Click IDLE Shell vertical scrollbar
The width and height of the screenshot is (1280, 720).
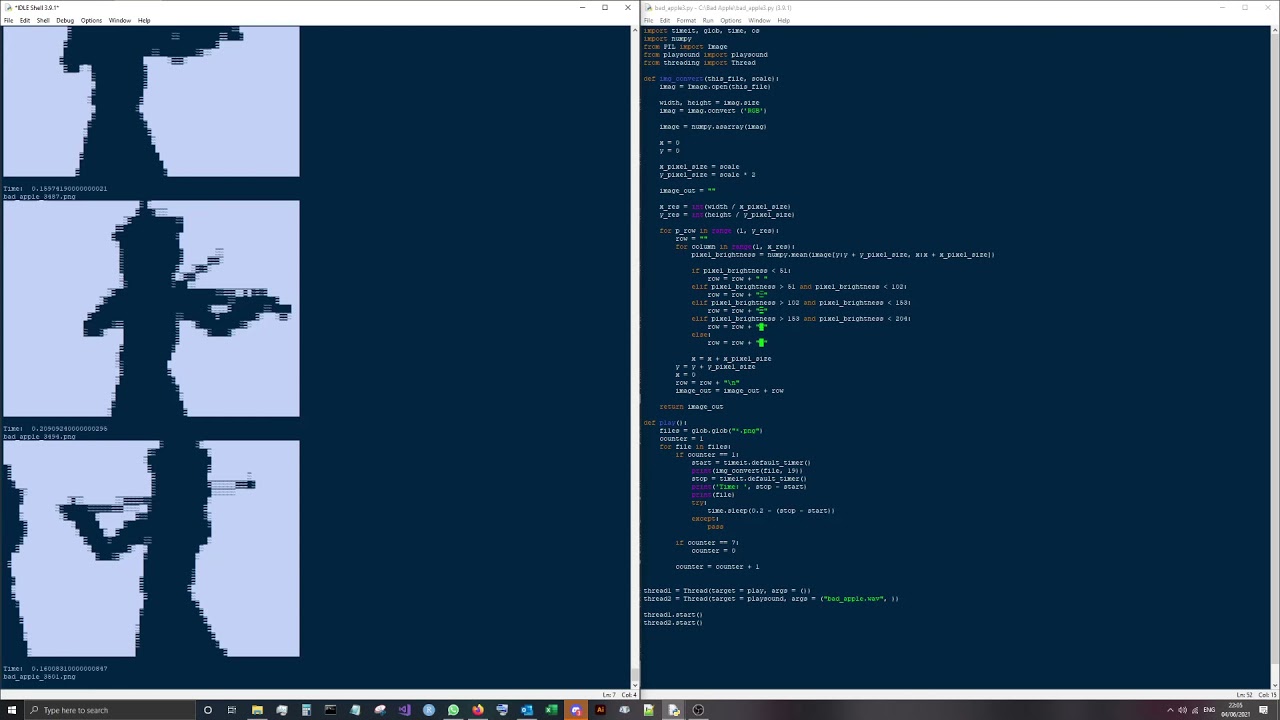635,357
